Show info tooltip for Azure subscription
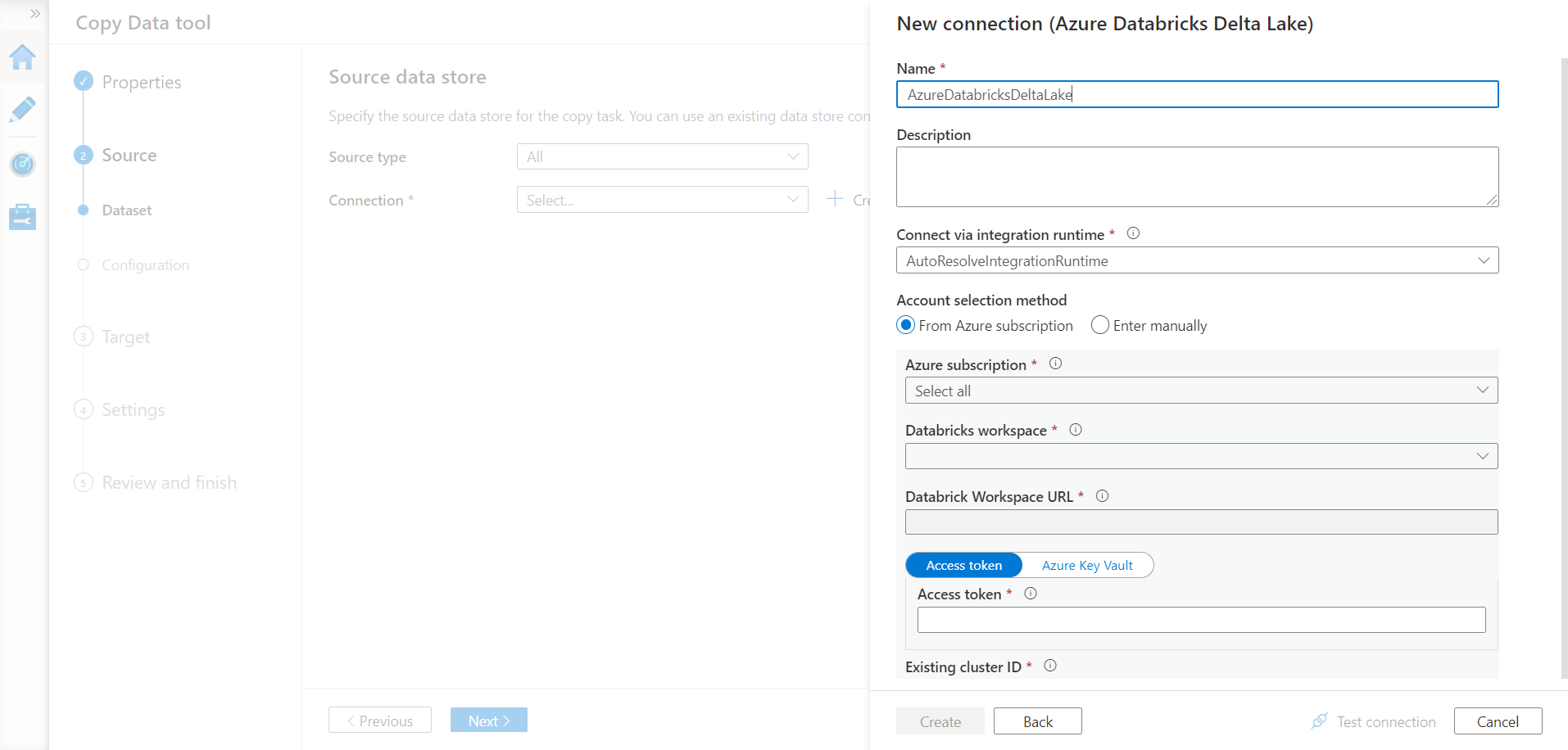 tap(1055, 364)
